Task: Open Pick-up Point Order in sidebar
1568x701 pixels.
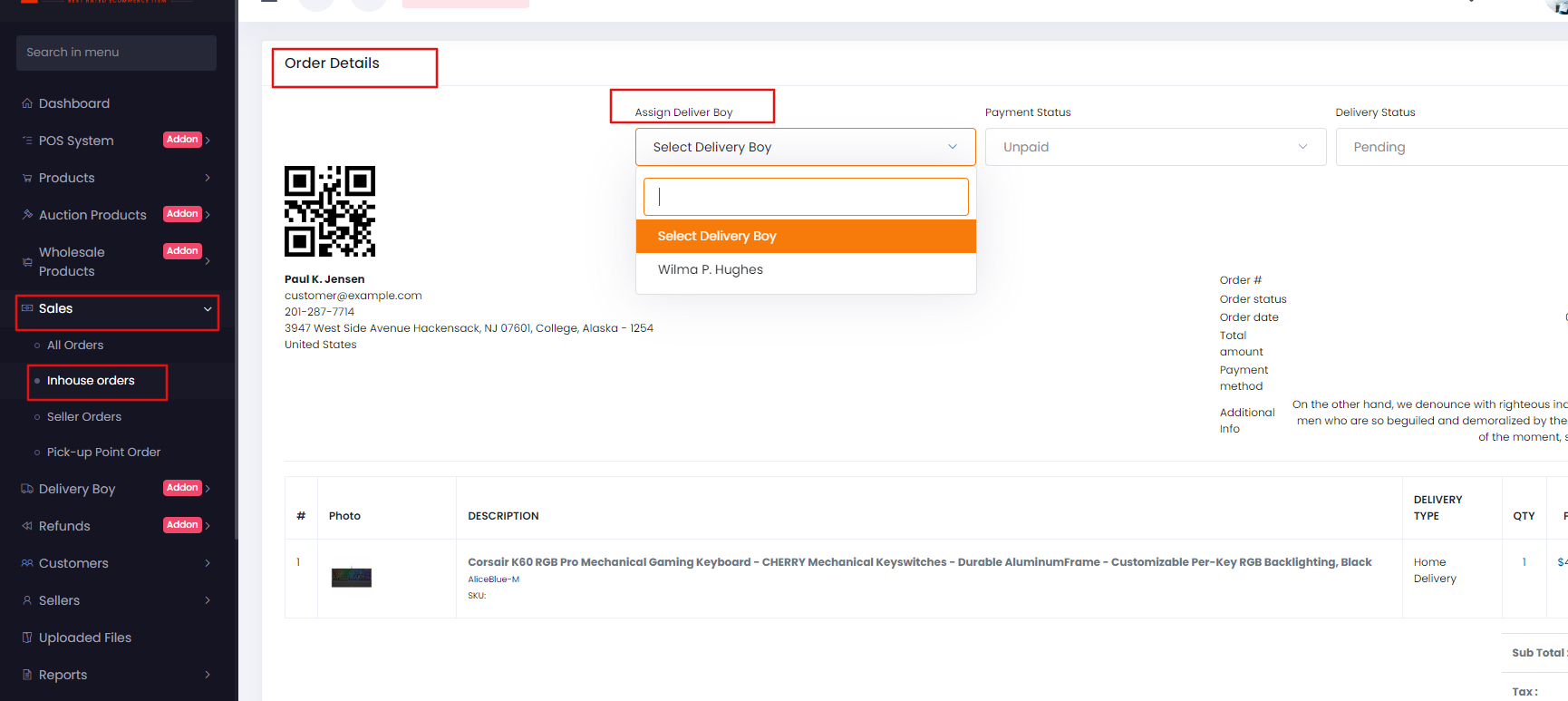Action: point(104,453)
